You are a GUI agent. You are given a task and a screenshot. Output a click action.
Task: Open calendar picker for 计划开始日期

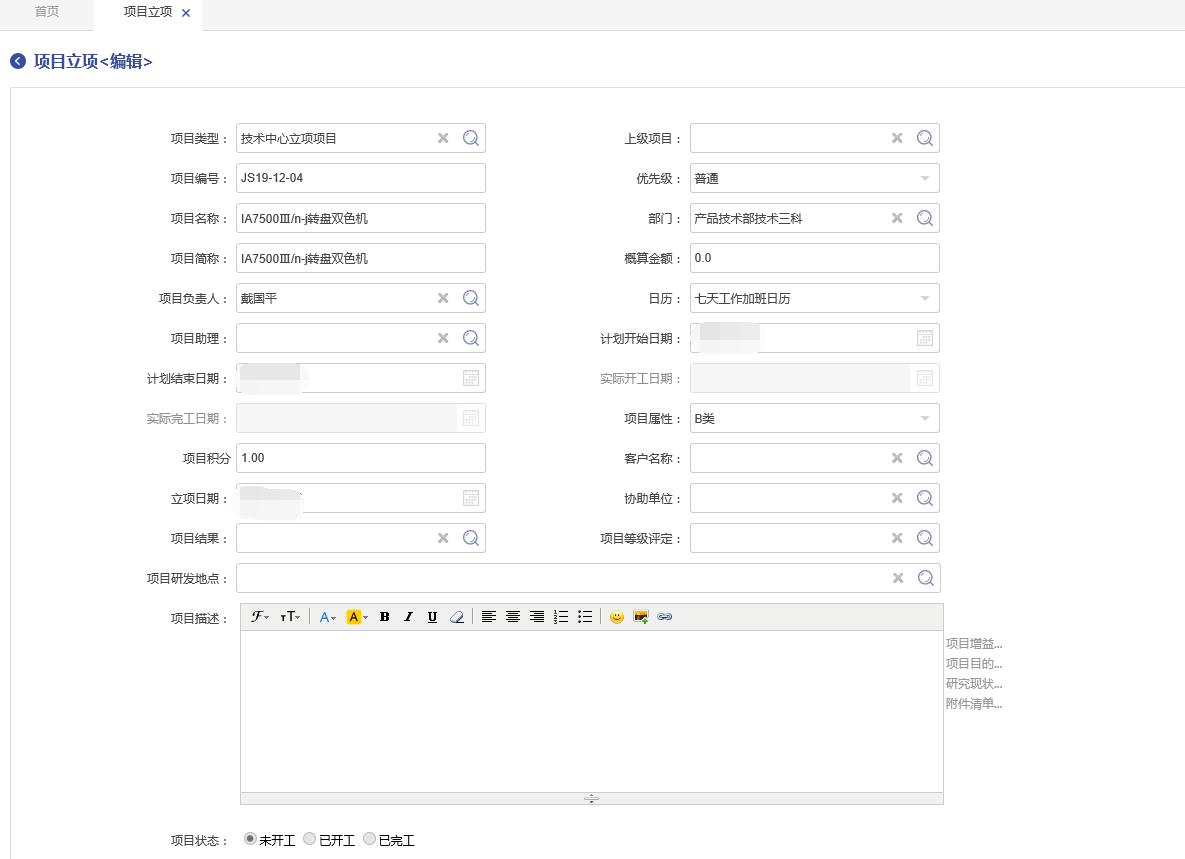point(925,338)
